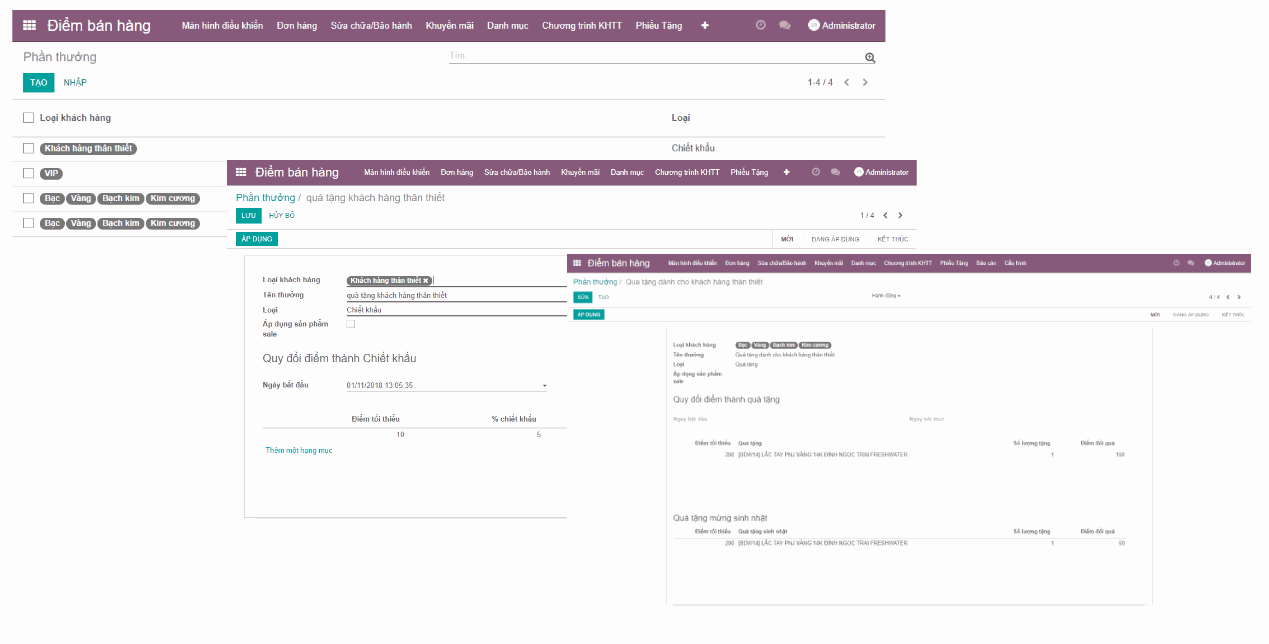Open the activities clock icon
Viewport: 1269px width, 644px height.
tap(762, 25)
